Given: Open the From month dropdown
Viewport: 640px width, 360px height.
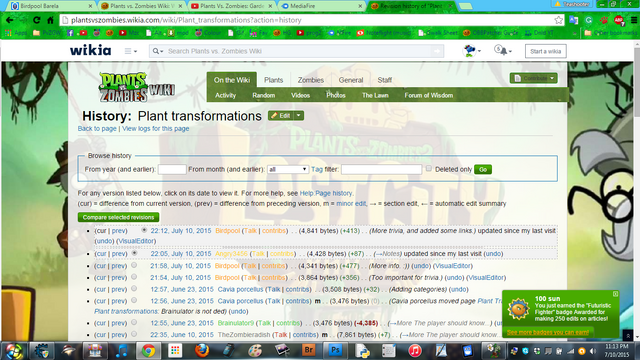Looking at the screenshot, I should pyautogui.click(x=288, y=169).
